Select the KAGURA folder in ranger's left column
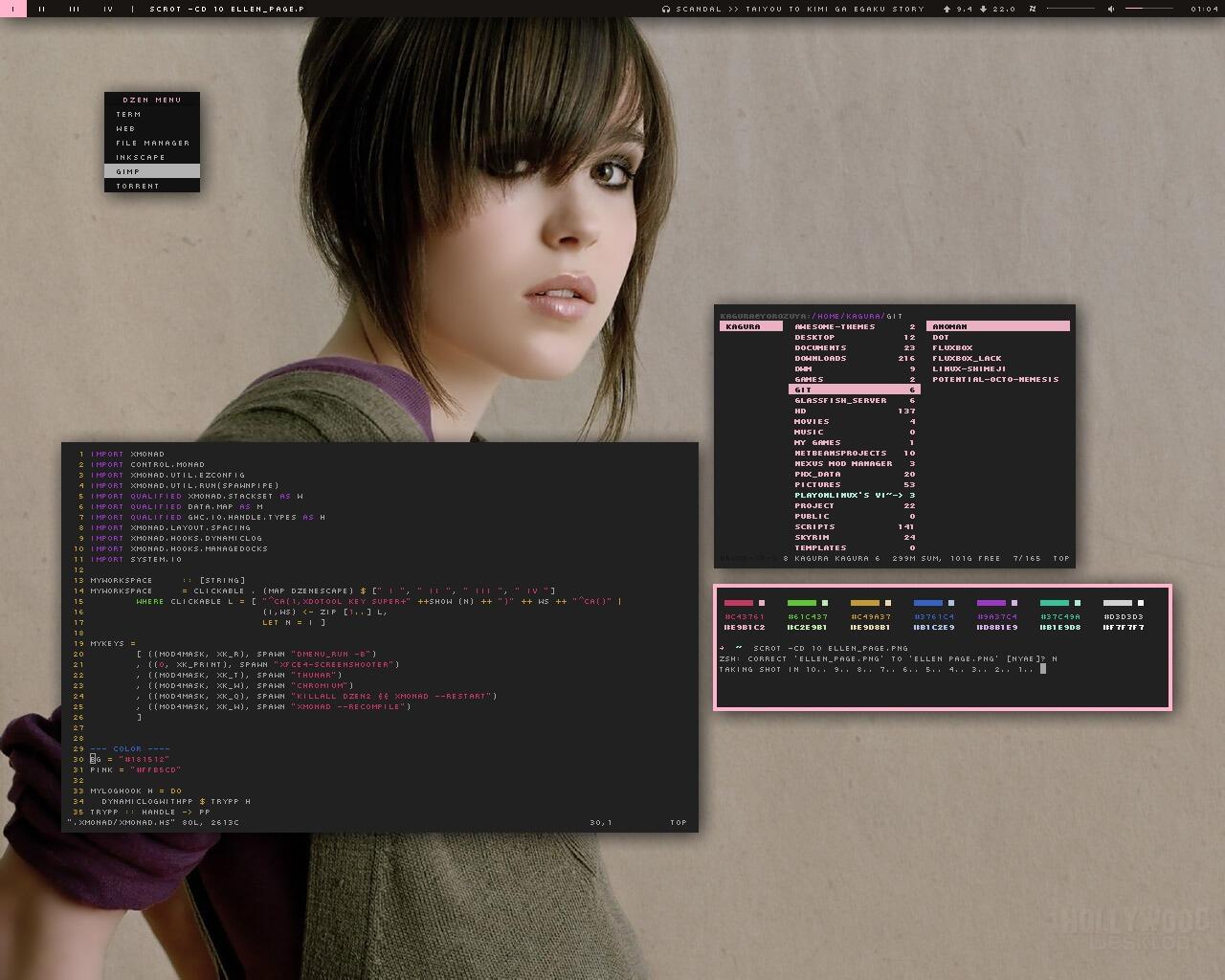The image size is (1225, 980). point(751,326)
